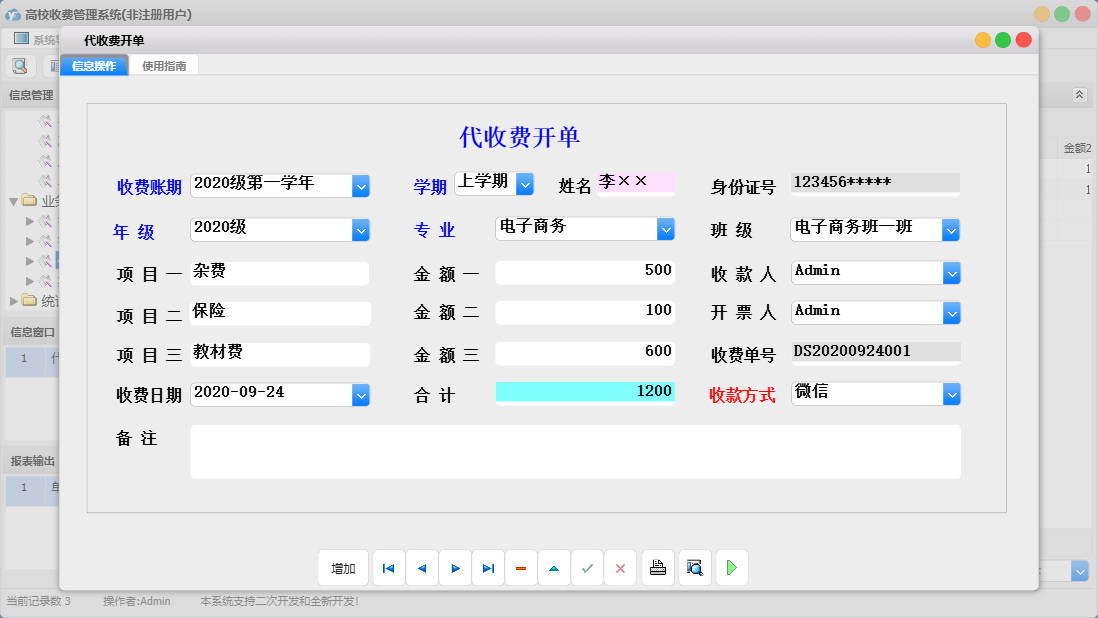The height and width of the screenshot is (618, 1098).
Task: Select the search magnifier icon in the toolbar
Action: (20, 65)
